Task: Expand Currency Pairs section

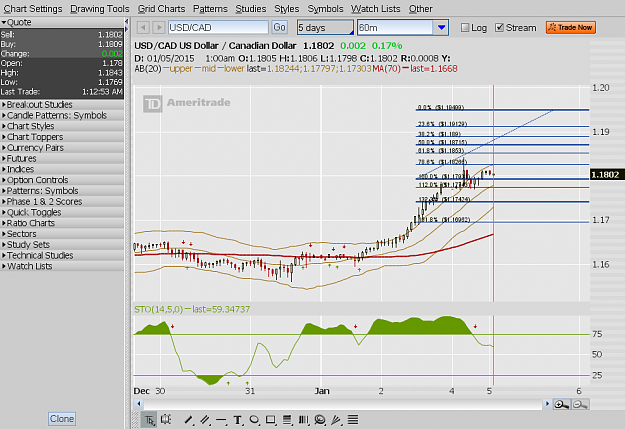Action: pyautogui.click(x=62, y=148)
